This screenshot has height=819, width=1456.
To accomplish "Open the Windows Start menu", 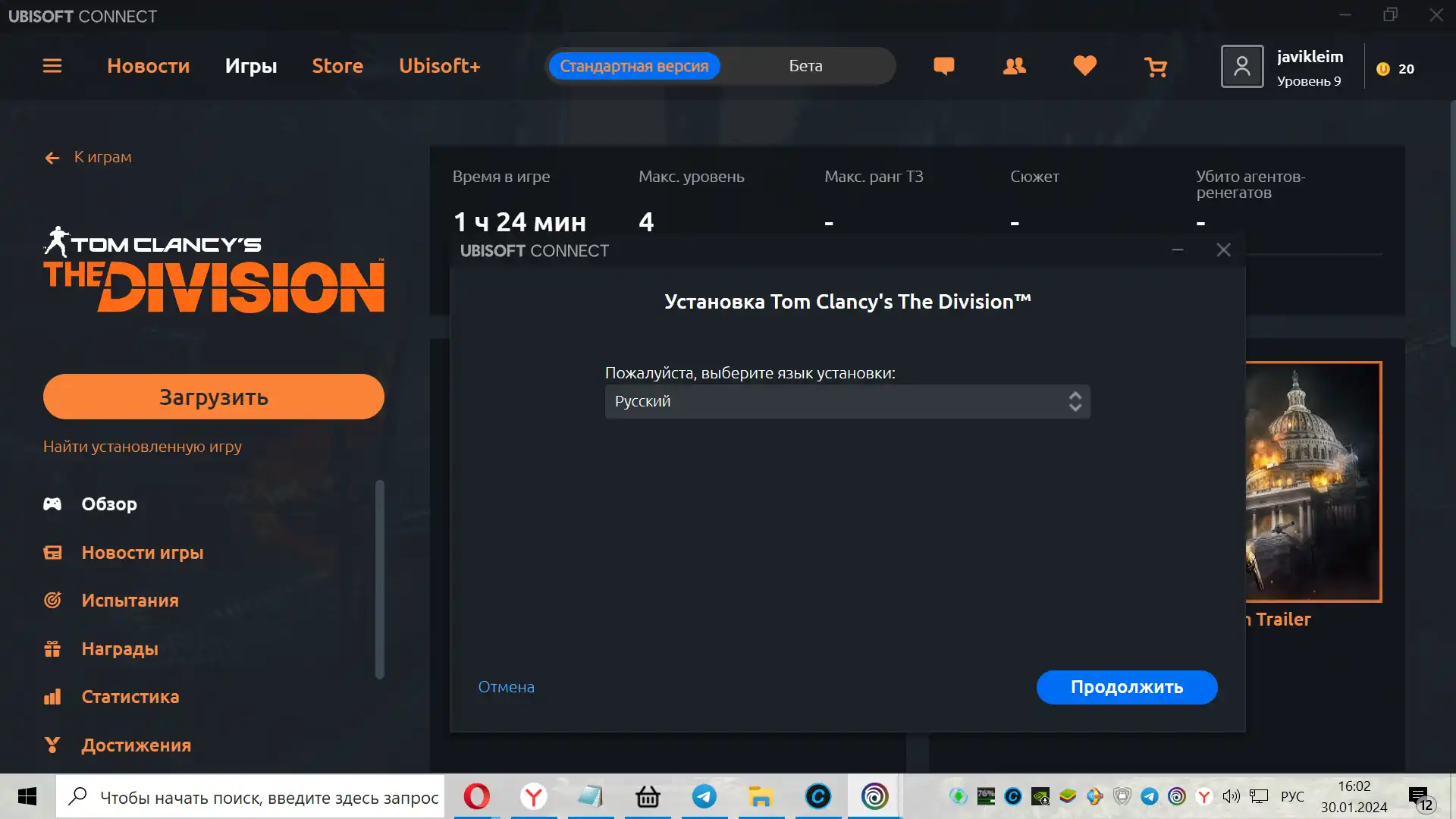I will click(27, 796).
